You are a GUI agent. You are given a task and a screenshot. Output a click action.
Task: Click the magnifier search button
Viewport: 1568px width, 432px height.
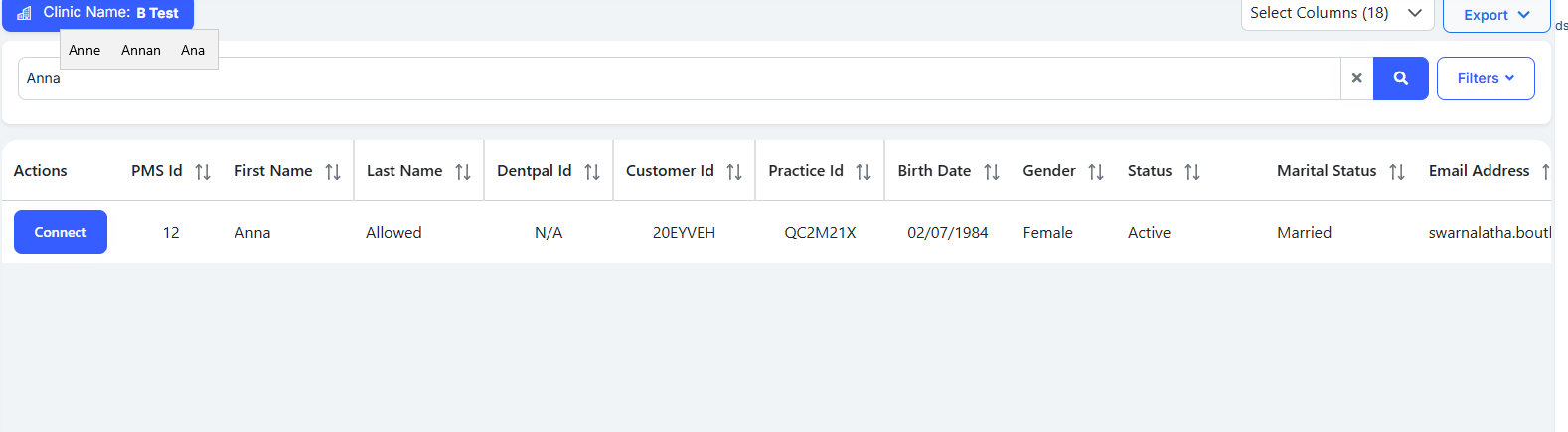pos(1400,78)
